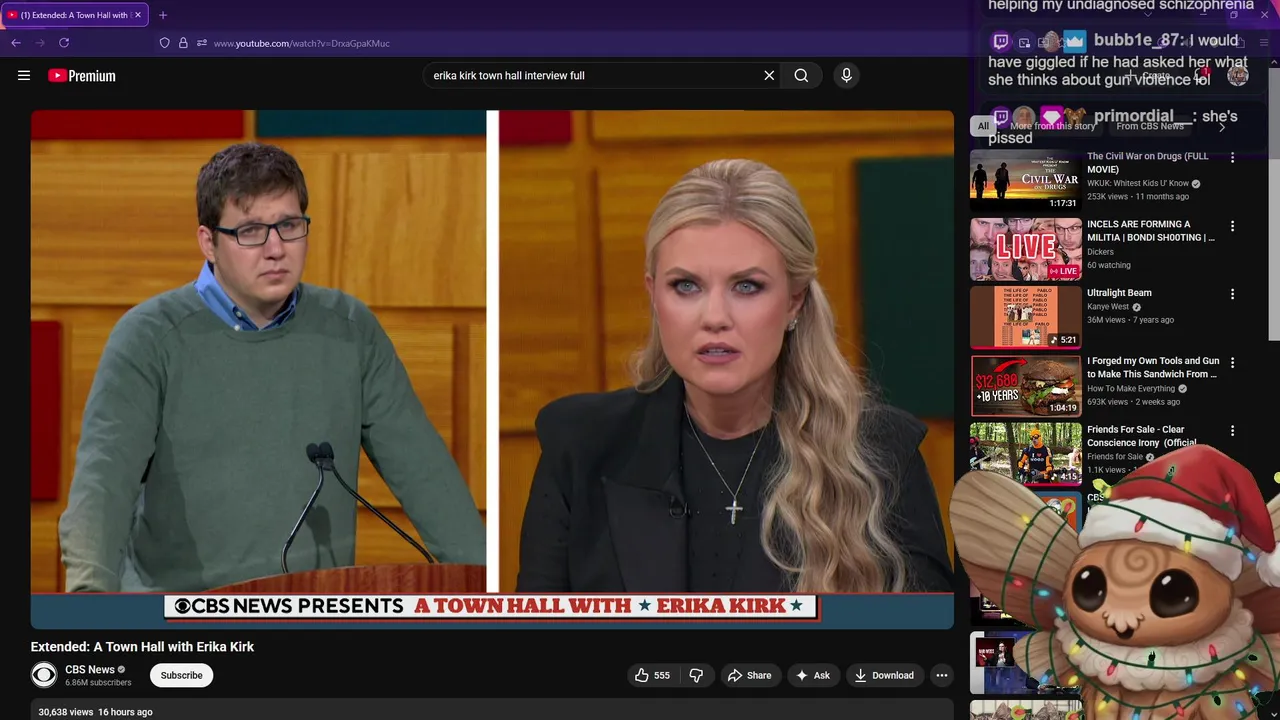The image size is (1280, 720).
Task: Open more actions three-dot menu under video
Action: 941,675
